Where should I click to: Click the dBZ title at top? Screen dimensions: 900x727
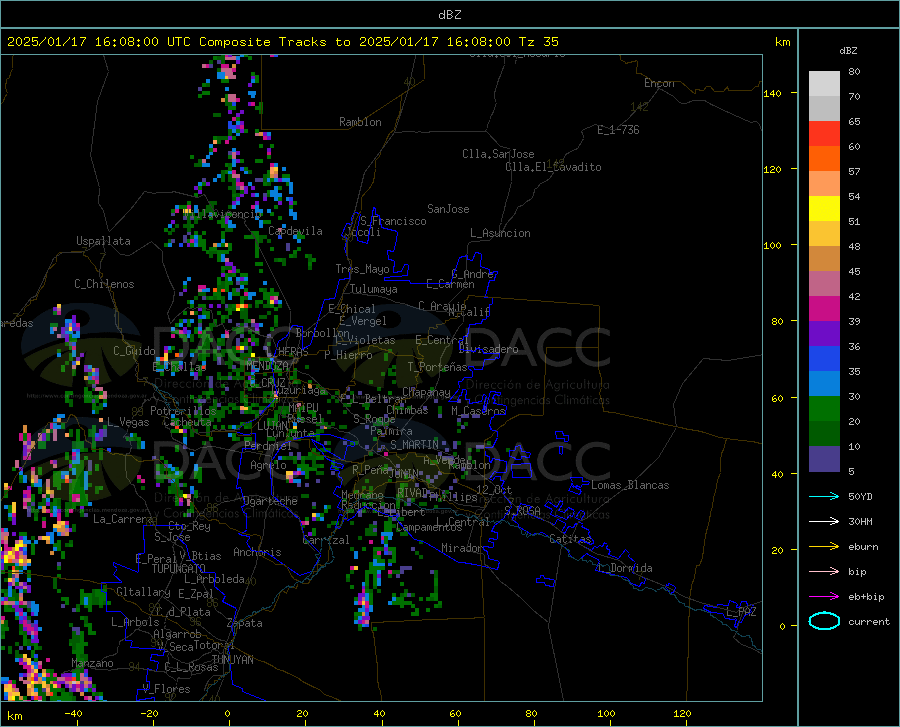449,15
